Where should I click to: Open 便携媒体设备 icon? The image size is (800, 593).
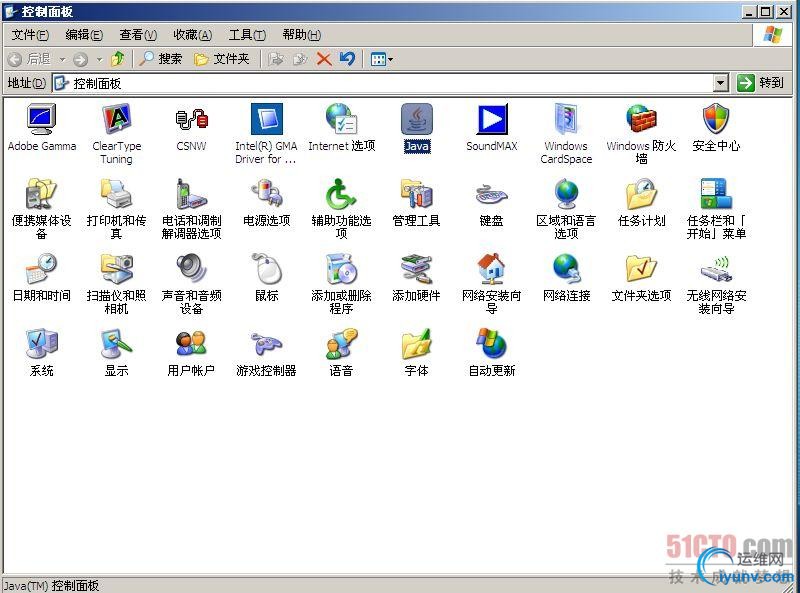coord(42,194)
